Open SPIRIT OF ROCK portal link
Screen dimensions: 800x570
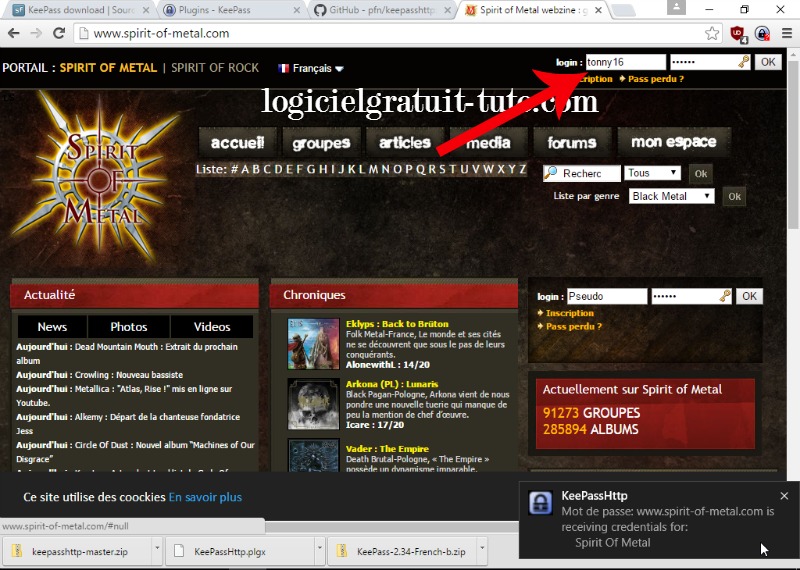pos(215,68)
